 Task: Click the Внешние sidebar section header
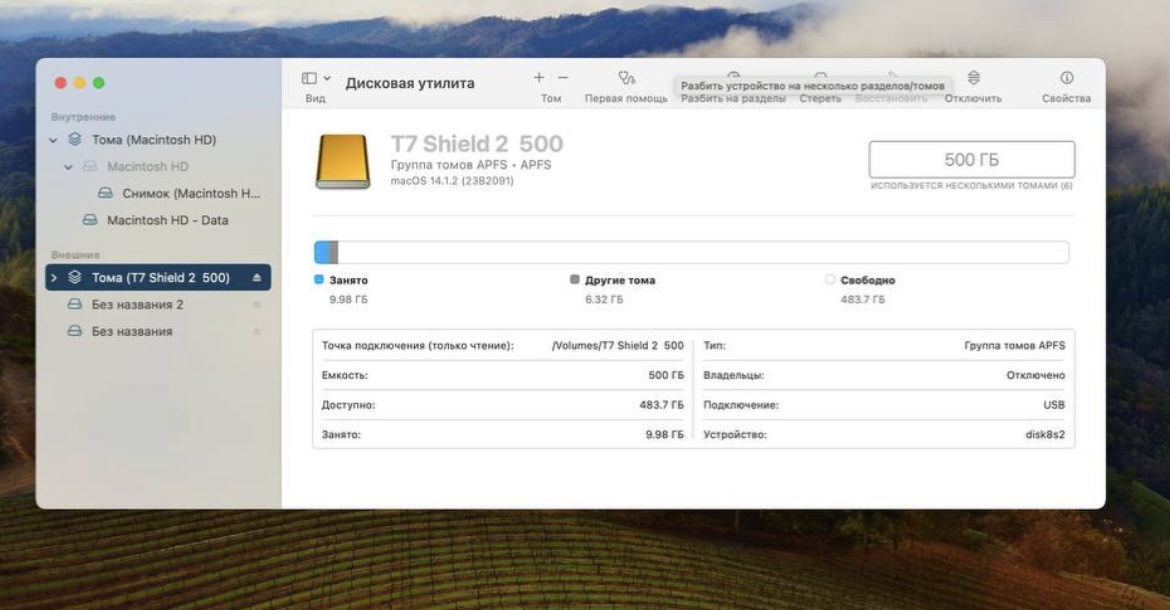(x=75, y=255)
